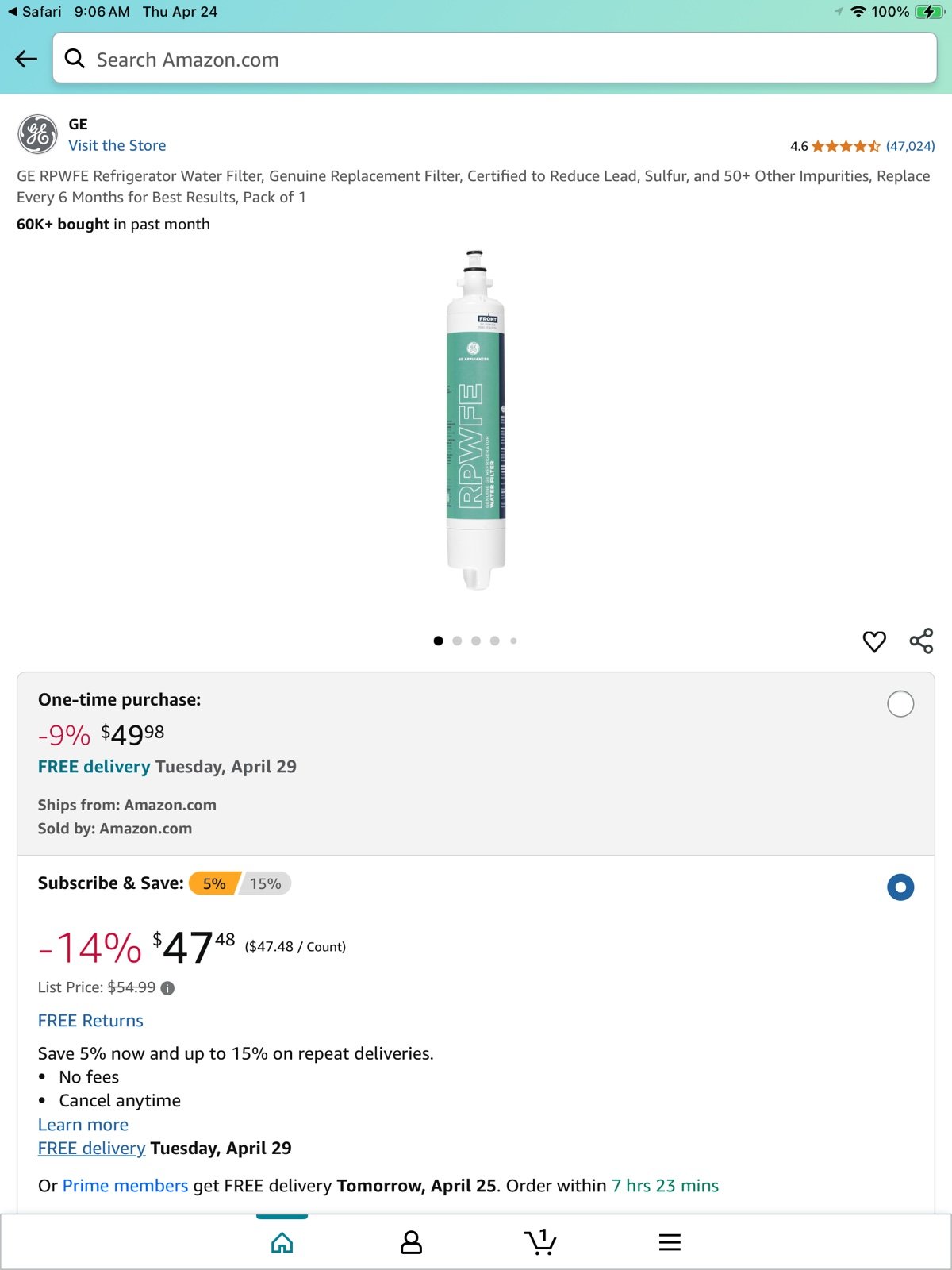Tap the back arrow icon
952x1270 pixels.
[26, 59]
